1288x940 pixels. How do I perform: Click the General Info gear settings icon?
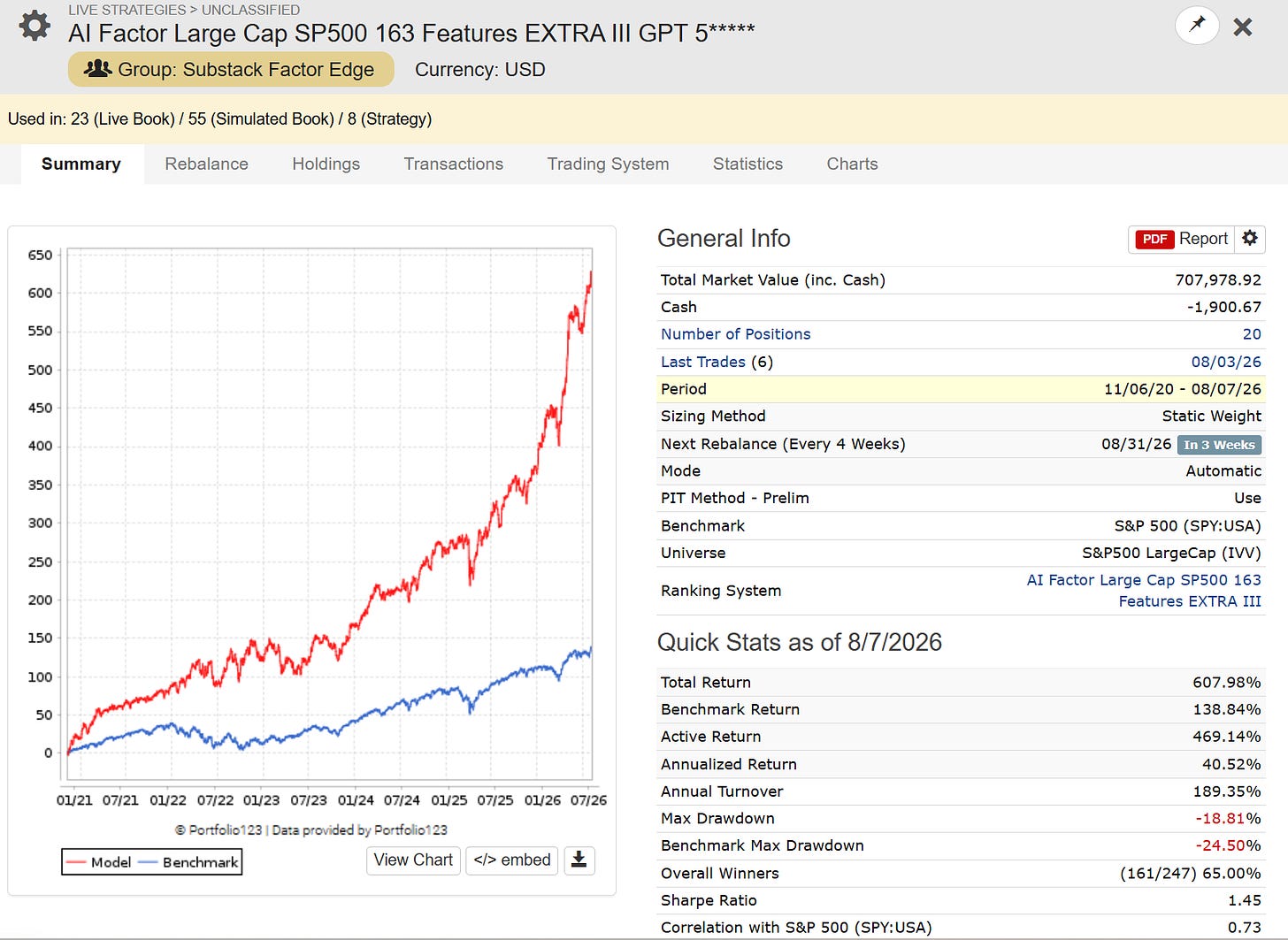1250,239
